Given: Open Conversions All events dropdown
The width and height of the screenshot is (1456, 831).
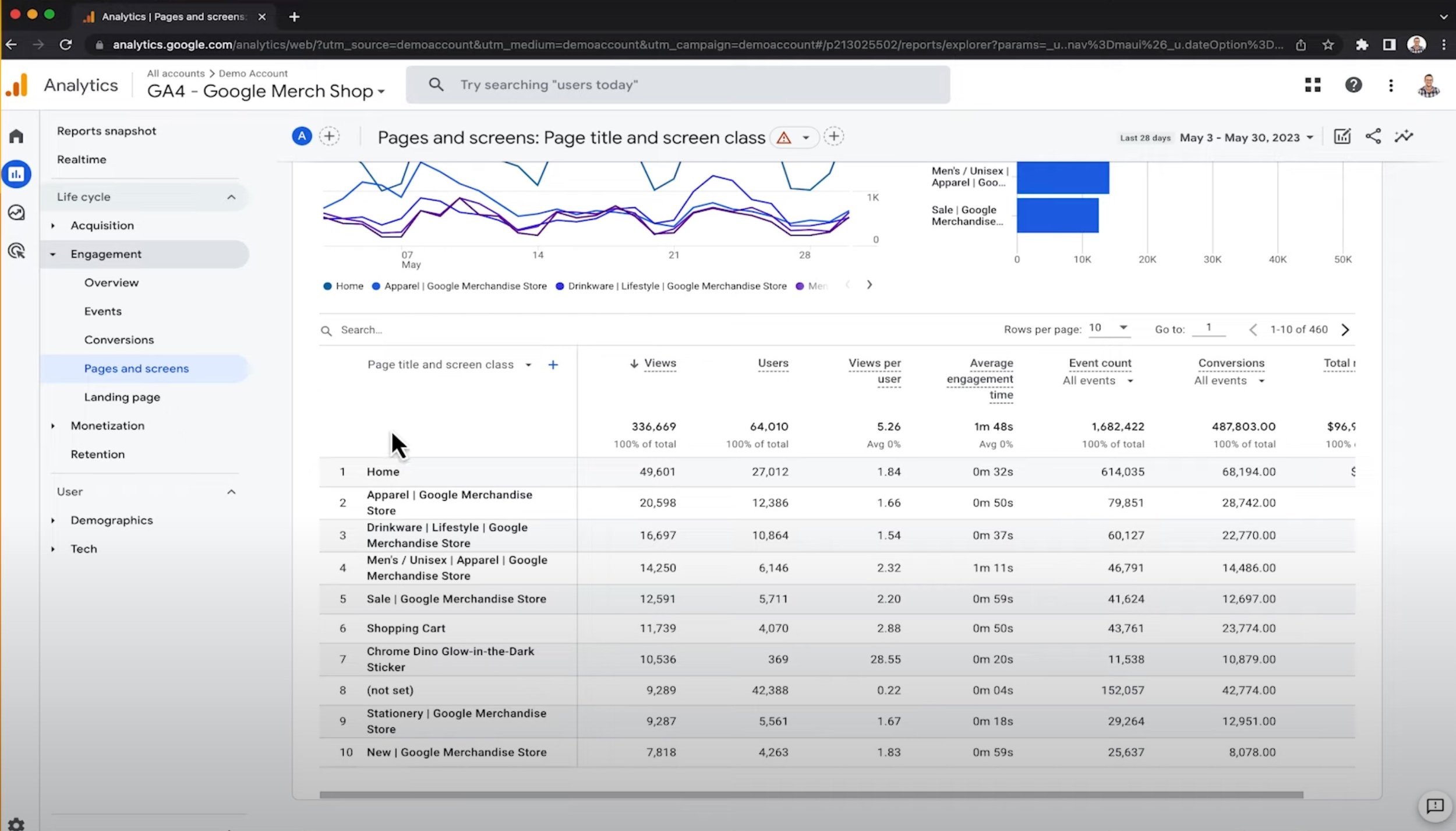Looking at the screenshot, I should point(1229,381).
